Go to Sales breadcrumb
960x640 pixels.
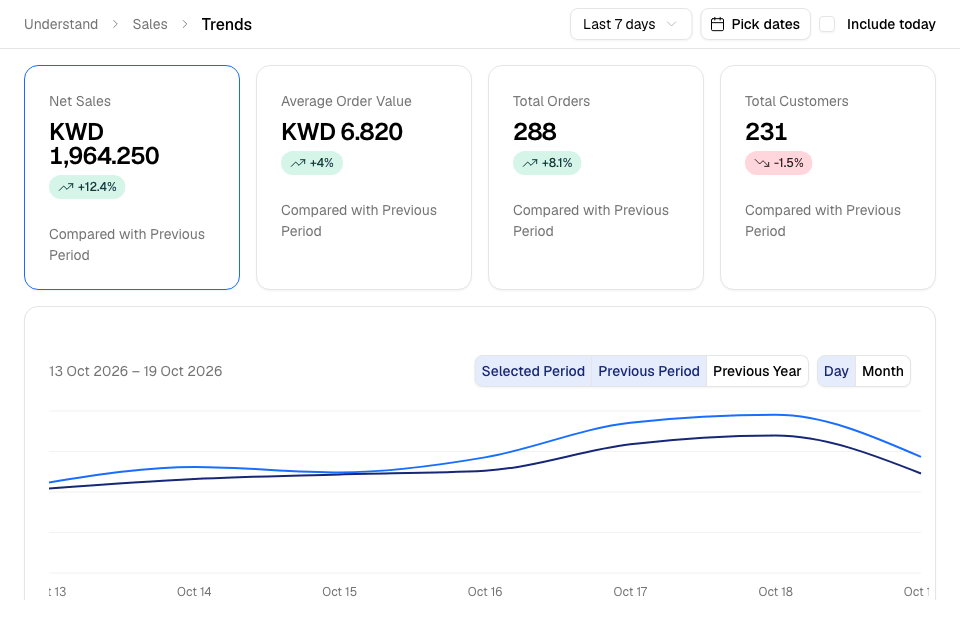click(150, 24)
